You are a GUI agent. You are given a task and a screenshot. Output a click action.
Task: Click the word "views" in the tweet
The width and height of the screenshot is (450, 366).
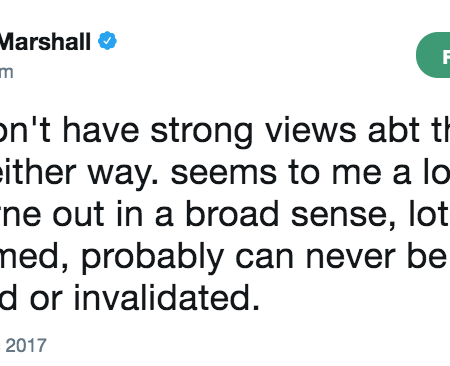pos(311,130)
